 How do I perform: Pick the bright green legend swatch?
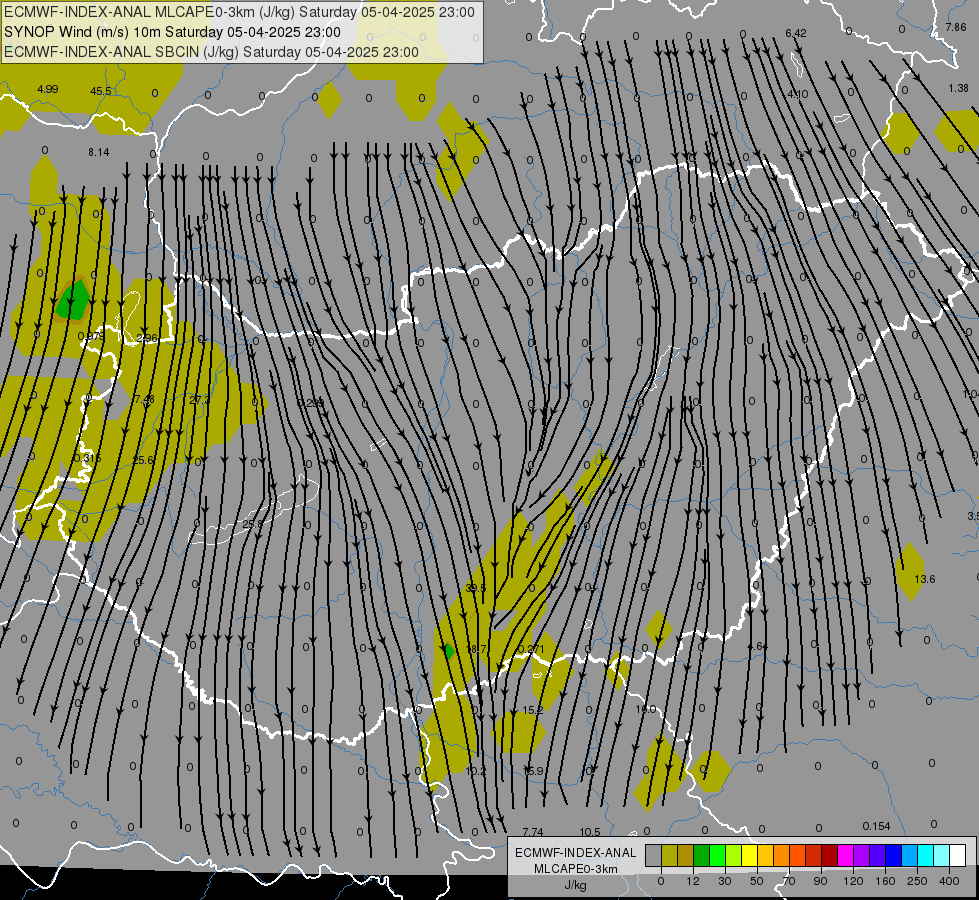point(717,855)
